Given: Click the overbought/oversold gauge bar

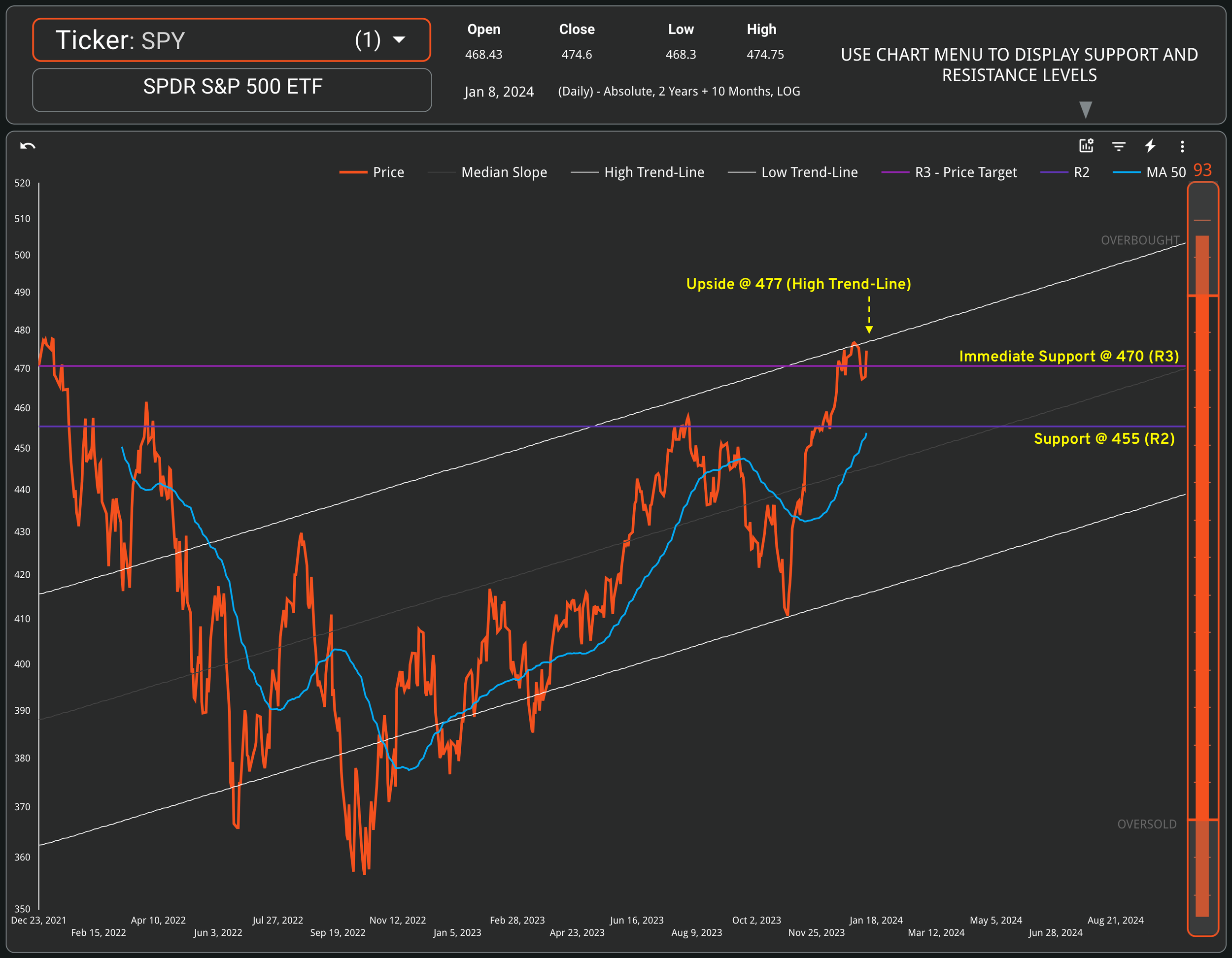Looking at the screenshot, I should 1202,558.
